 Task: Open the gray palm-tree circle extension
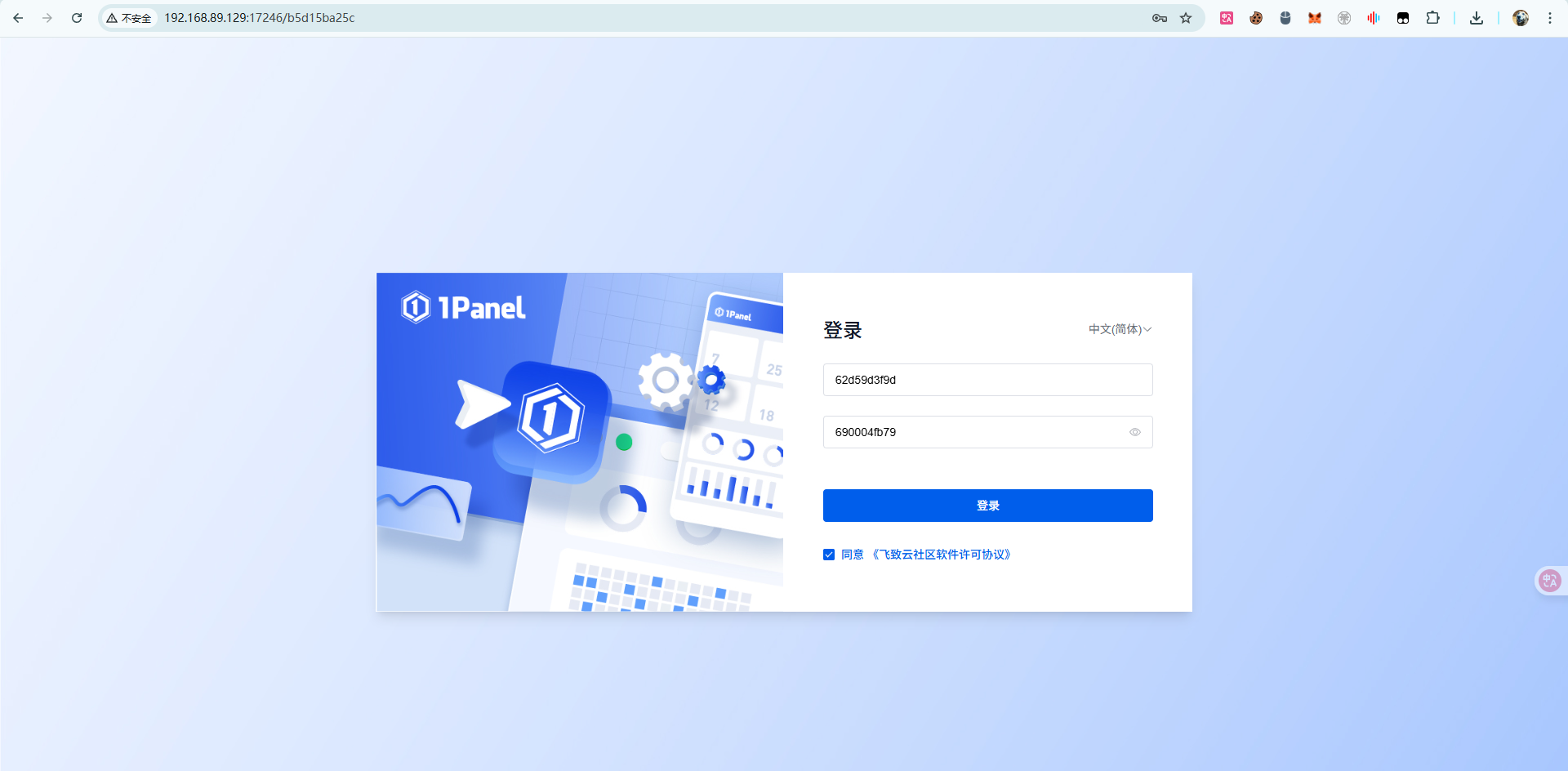[1344, 18]
